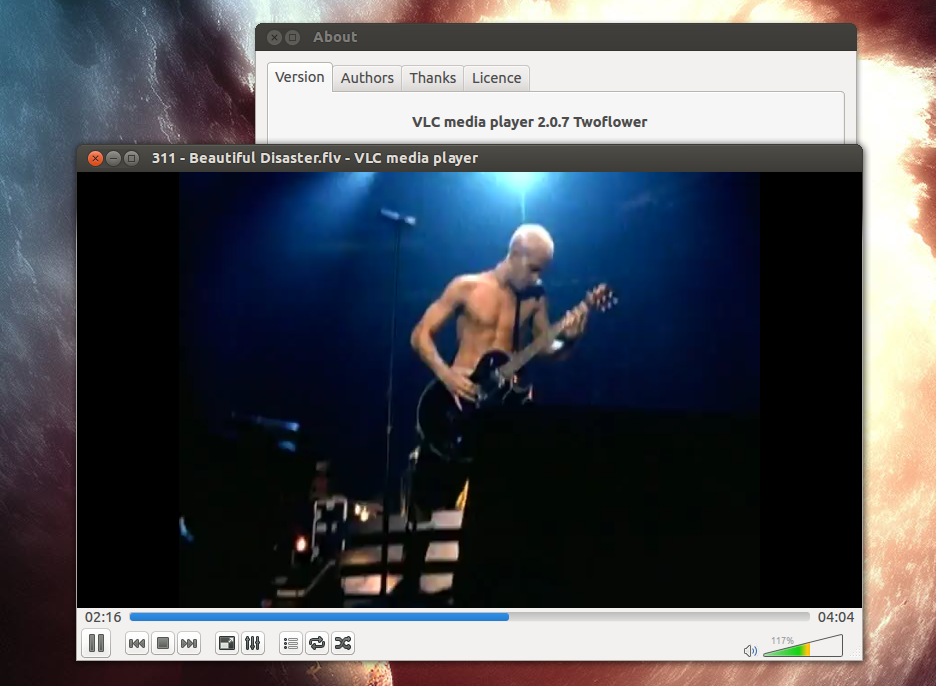Toggle fullscreen video mode
The width and height of the screenshot is (936, 686).
(x=227, y=643)
